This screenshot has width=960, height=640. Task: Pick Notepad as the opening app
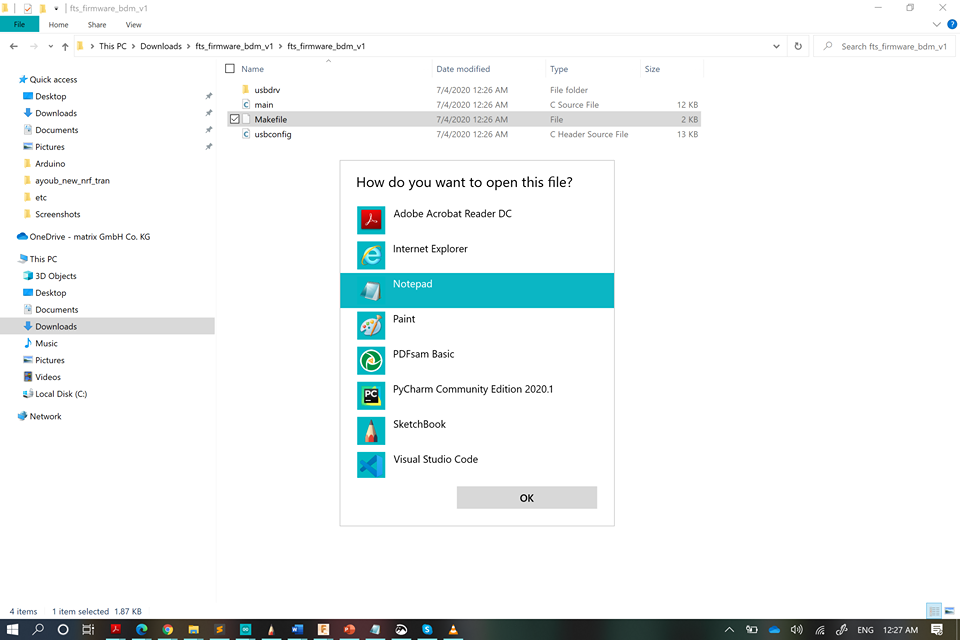point(477,290)
